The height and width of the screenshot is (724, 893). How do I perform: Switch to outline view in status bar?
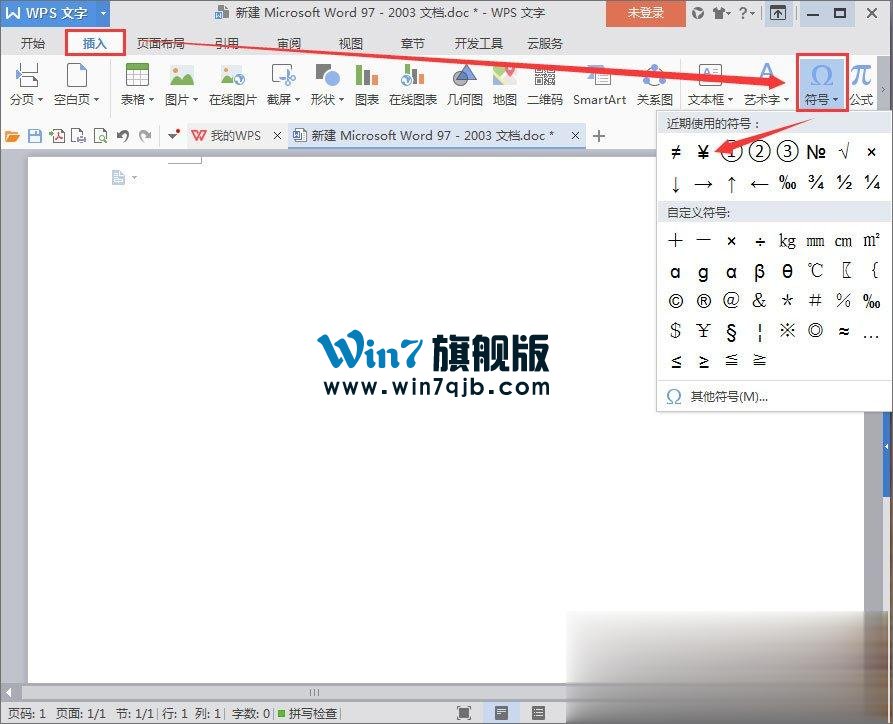pos(538,713)
